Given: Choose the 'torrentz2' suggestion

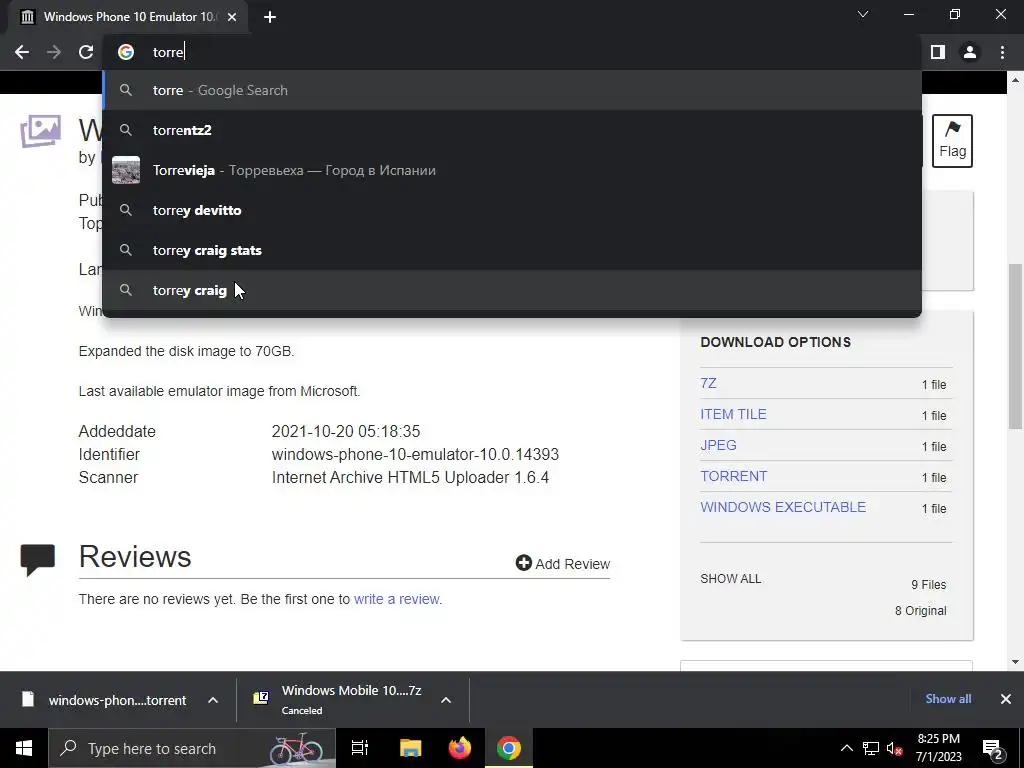Looking at the screenshot, I should (x=512, y=130).
